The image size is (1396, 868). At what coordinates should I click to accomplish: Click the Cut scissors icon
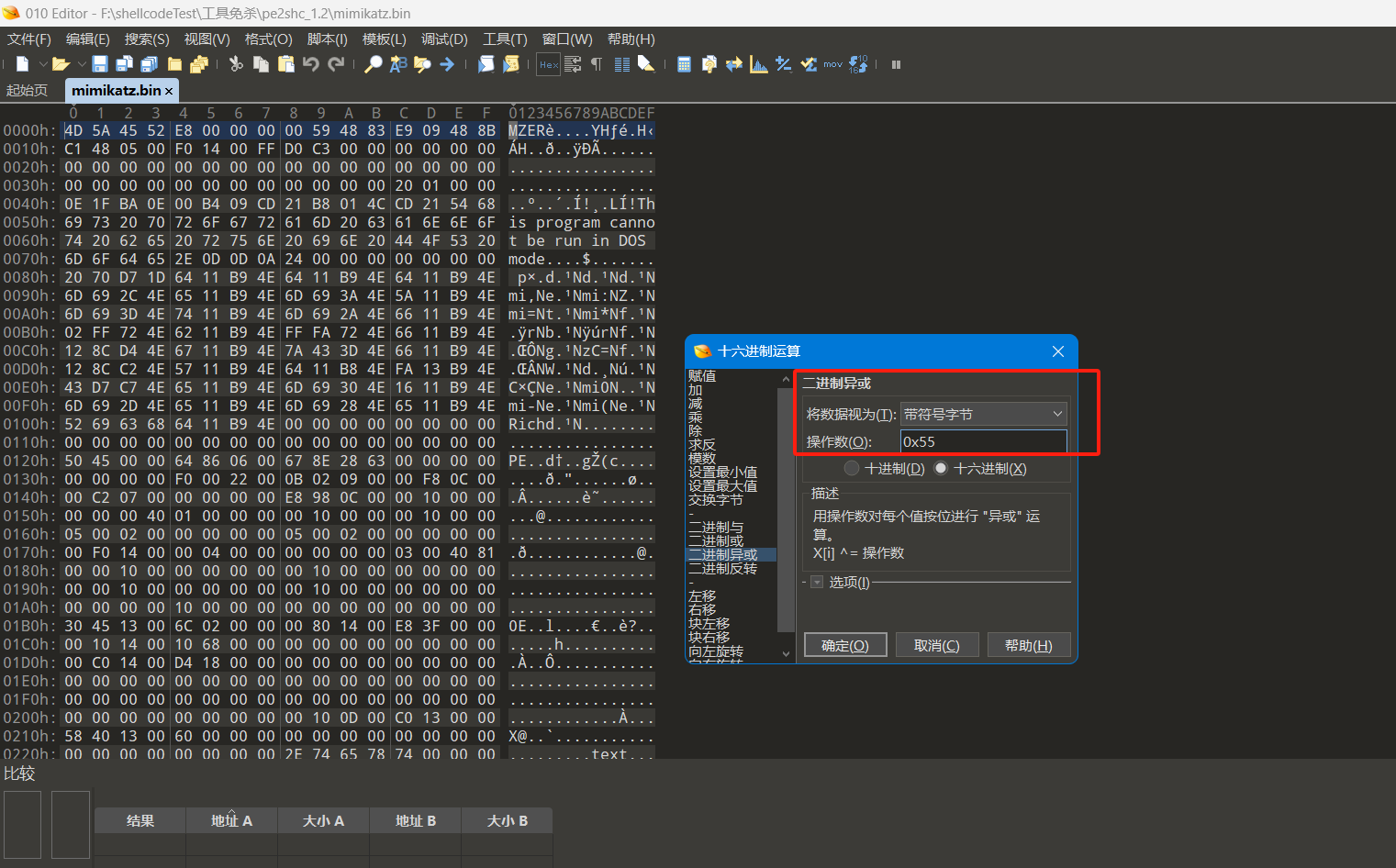coord(236,64)
